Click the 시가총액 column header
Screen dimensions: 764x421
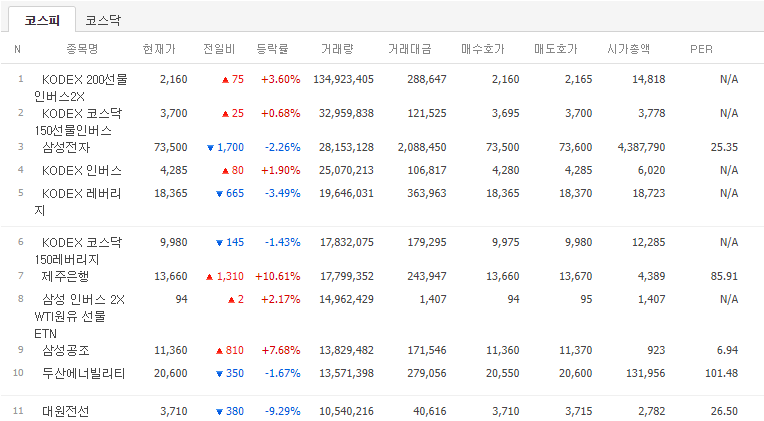point(629,49)
